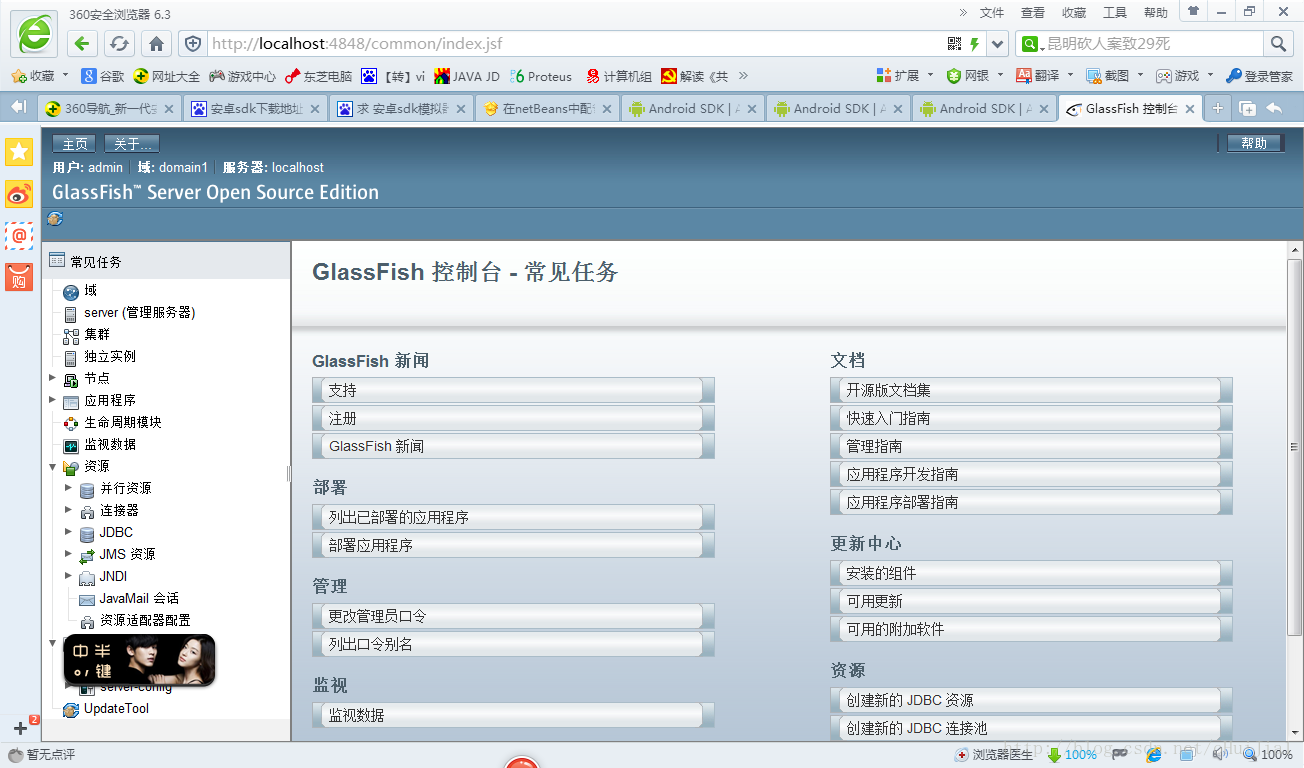Click the tab bar sidebar-toggle arrow icon
The height and width of the screenshot is (768, 1304).
pyautogui.click(x=18, y=107)
